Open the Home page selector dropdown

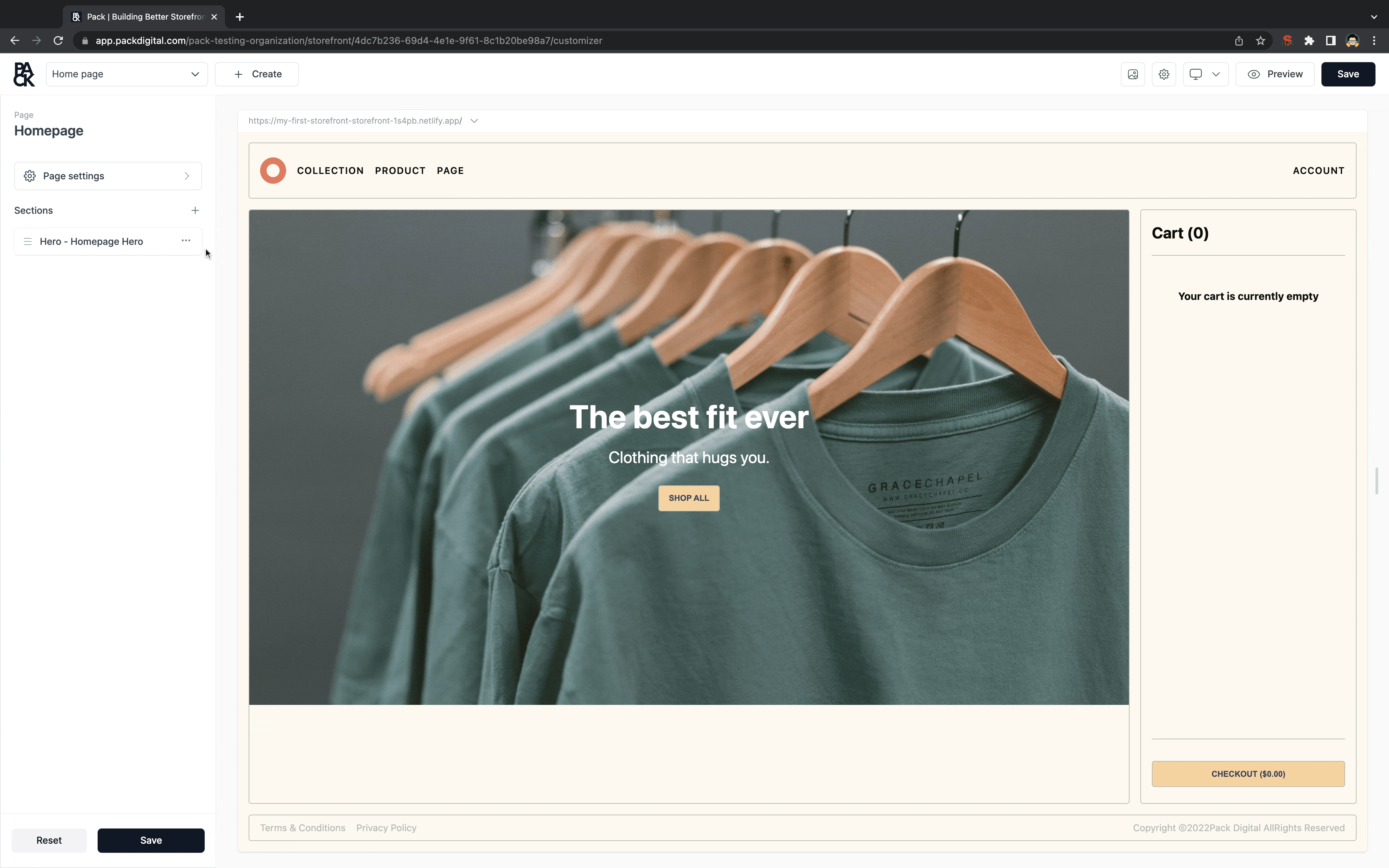[126, 74]
